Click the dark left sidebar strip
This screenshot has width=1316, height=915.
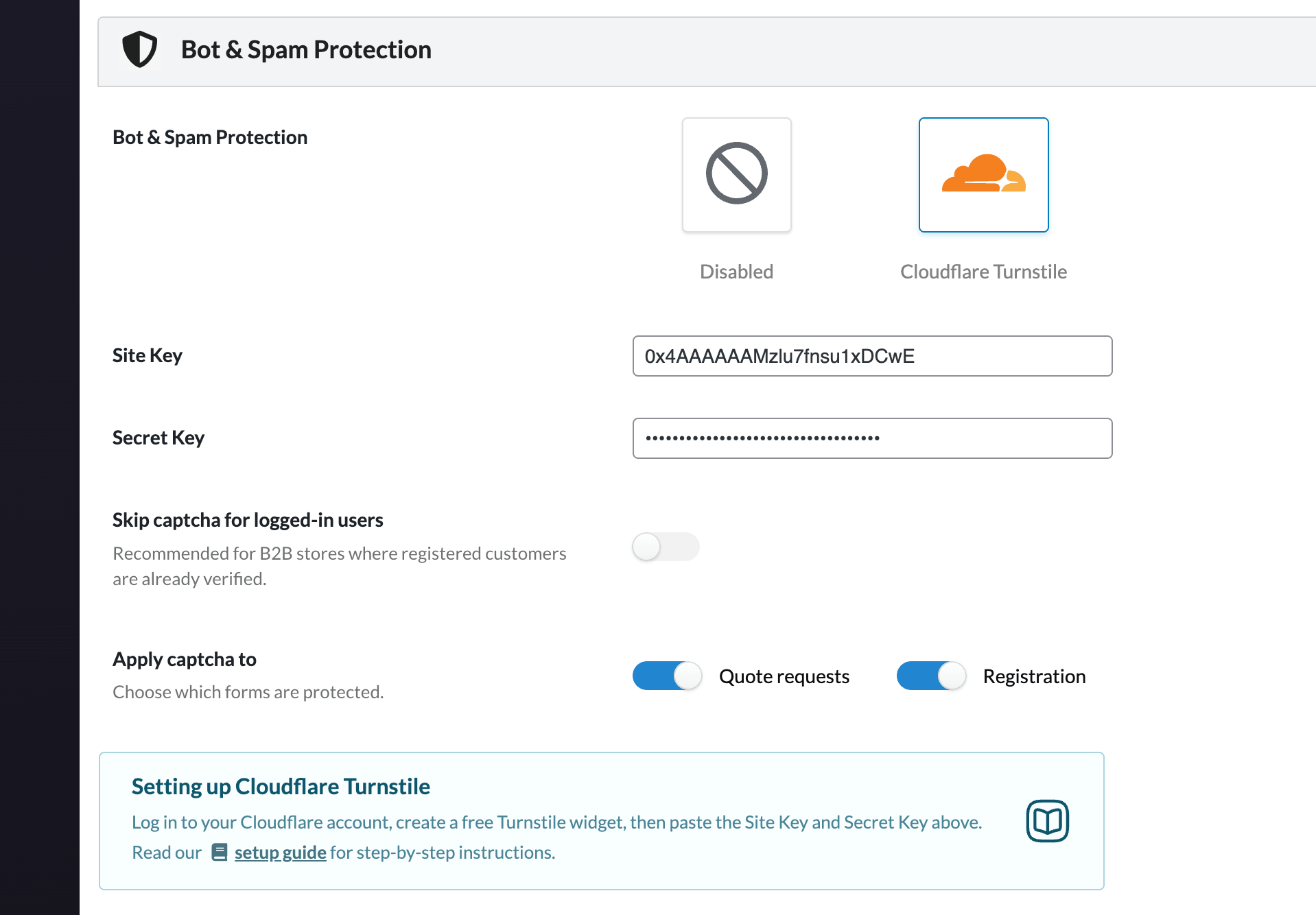click(39, 457)
